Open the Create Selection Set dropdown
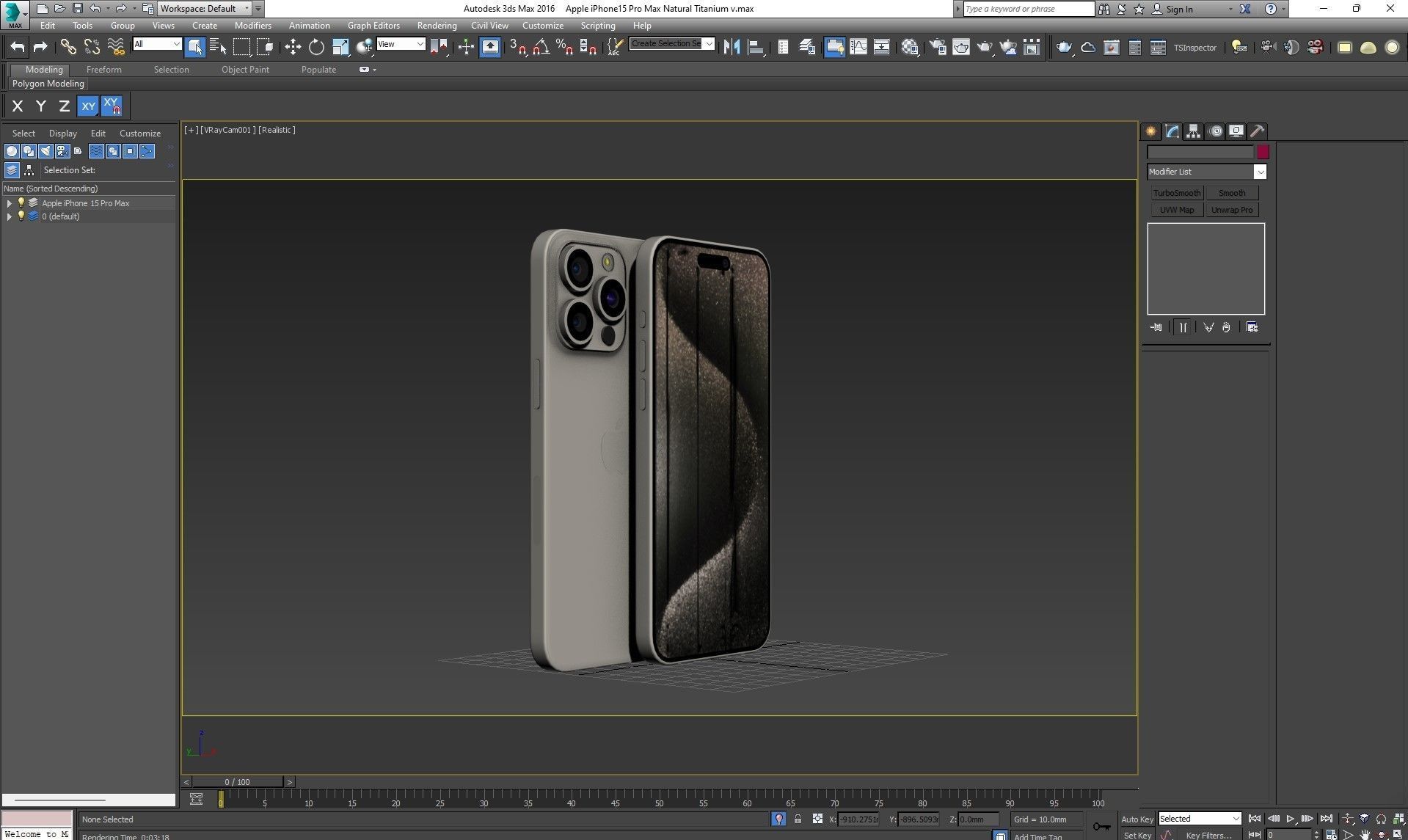Screen dimensions: 1408x840 [x=671, y=43]
